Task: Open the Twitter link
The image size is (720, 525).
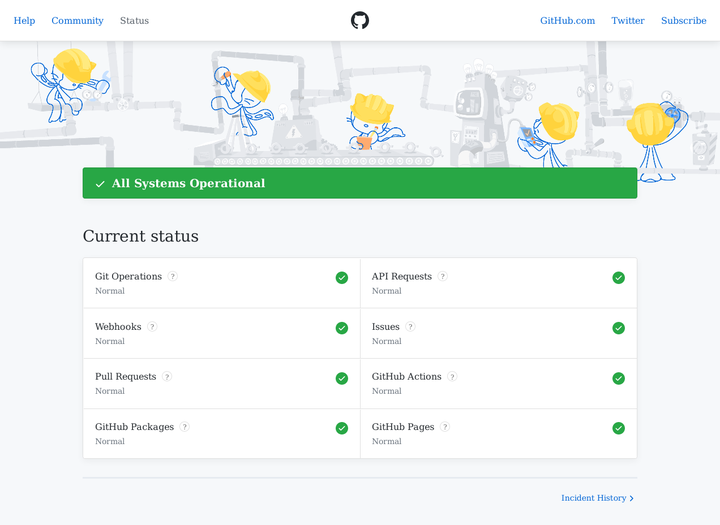Action: [x=628, y=21]
